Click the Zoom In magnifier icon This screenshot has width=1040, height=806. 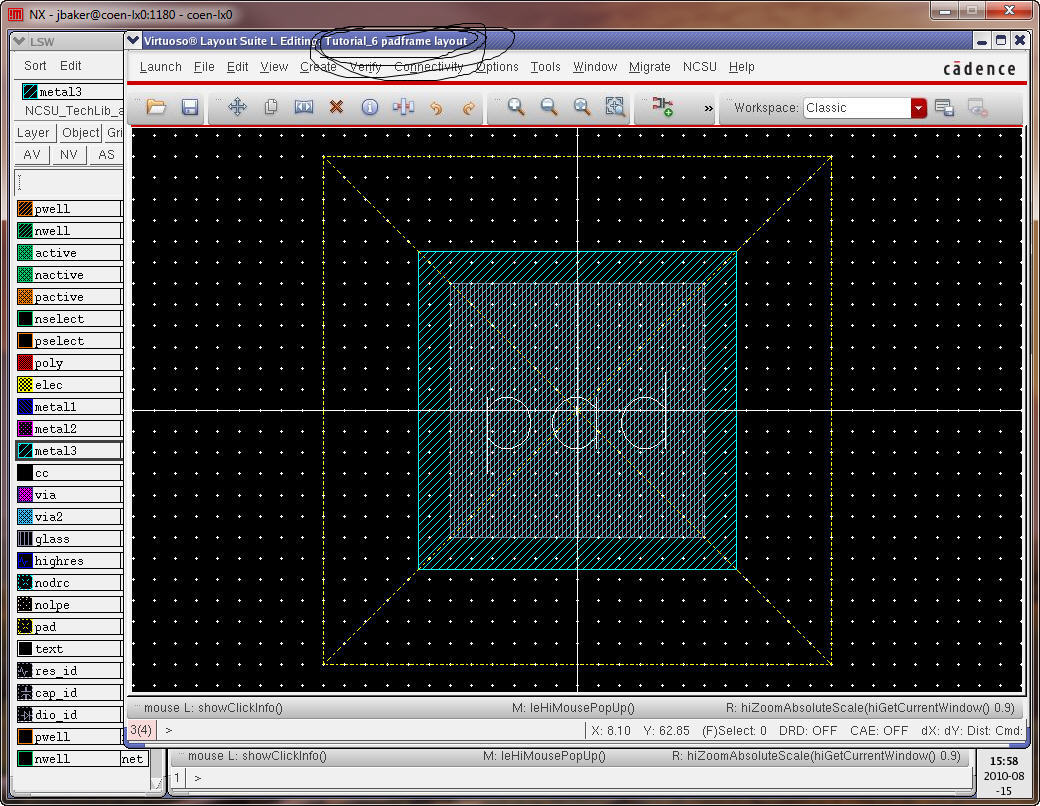point(516,107)
